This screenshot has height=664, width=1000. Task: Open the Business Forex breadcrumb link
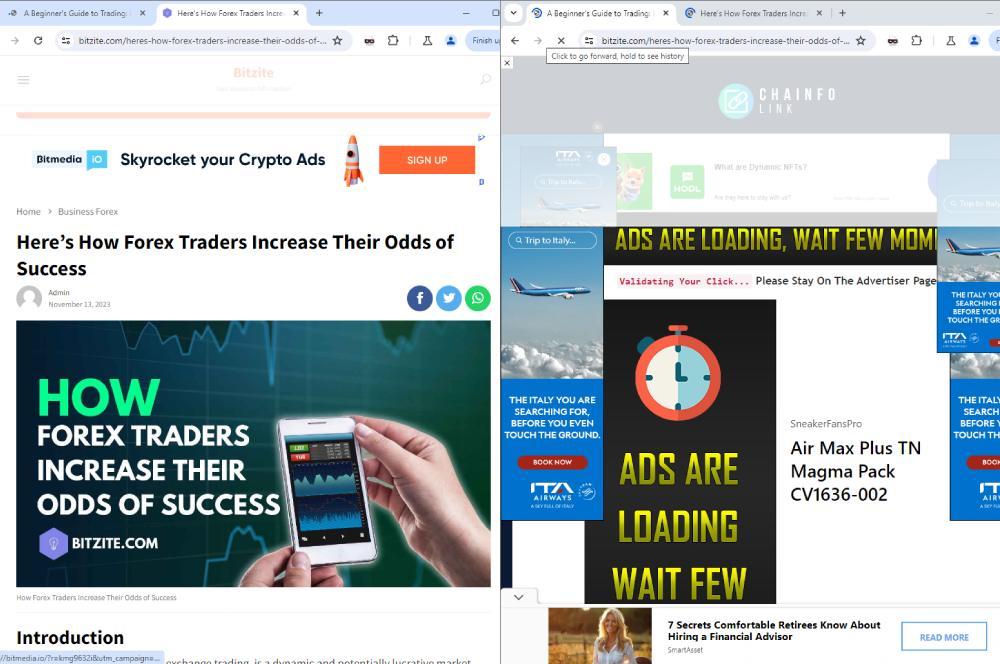(x=88, y=211)
